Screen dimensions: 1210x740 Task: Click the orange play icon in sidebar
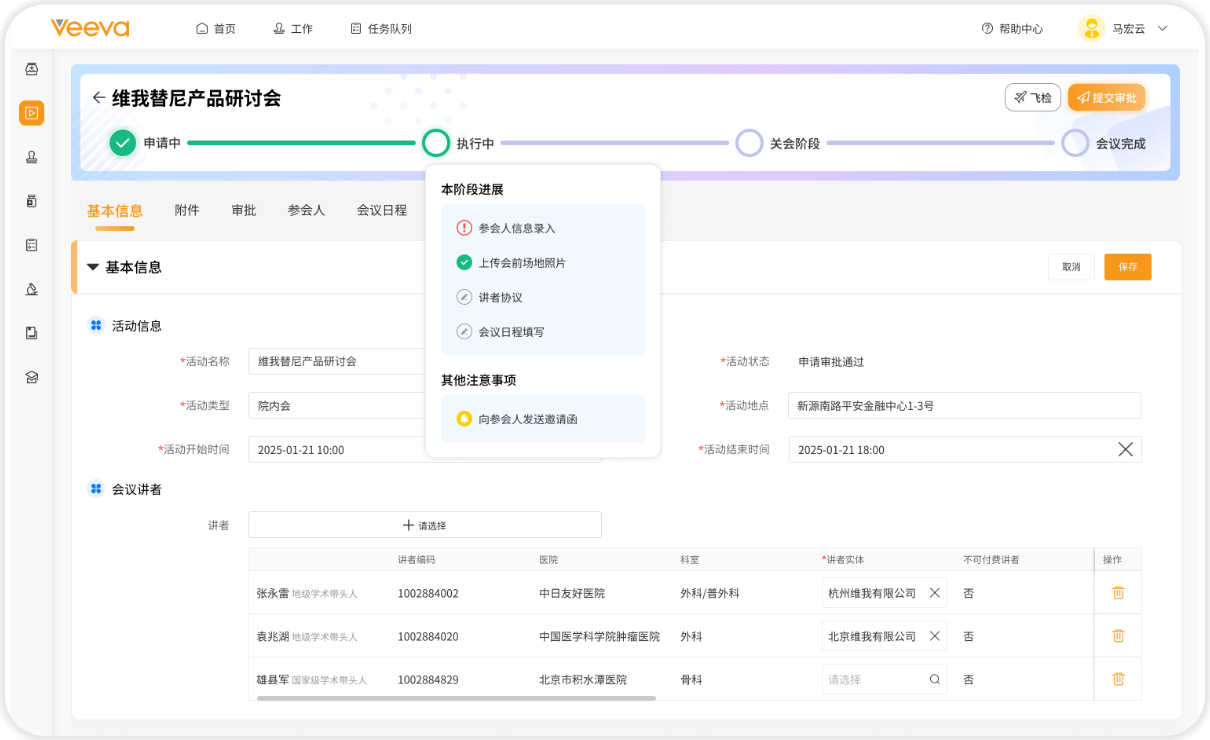[x=31, y=113]
